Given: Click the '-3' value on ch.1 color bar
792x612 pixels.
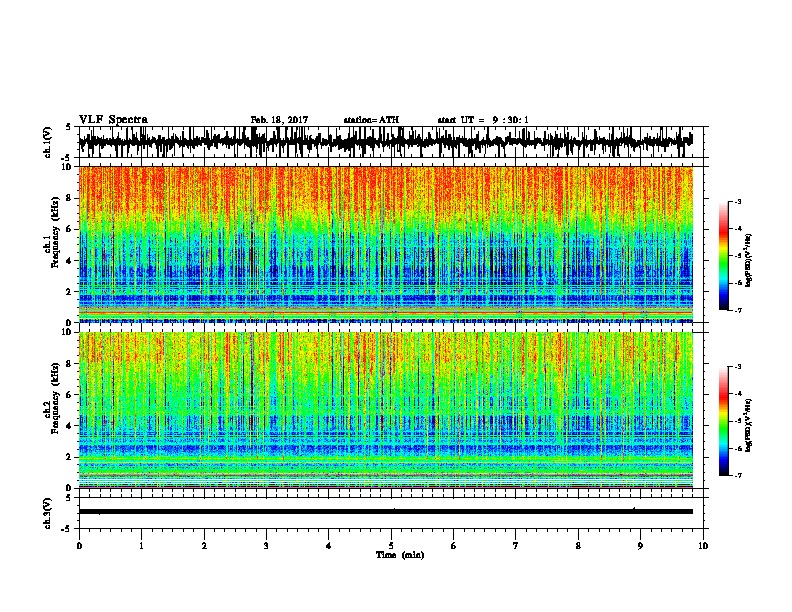Looking at the screenshot, I should pyautogui.click(x=737, y=201).
